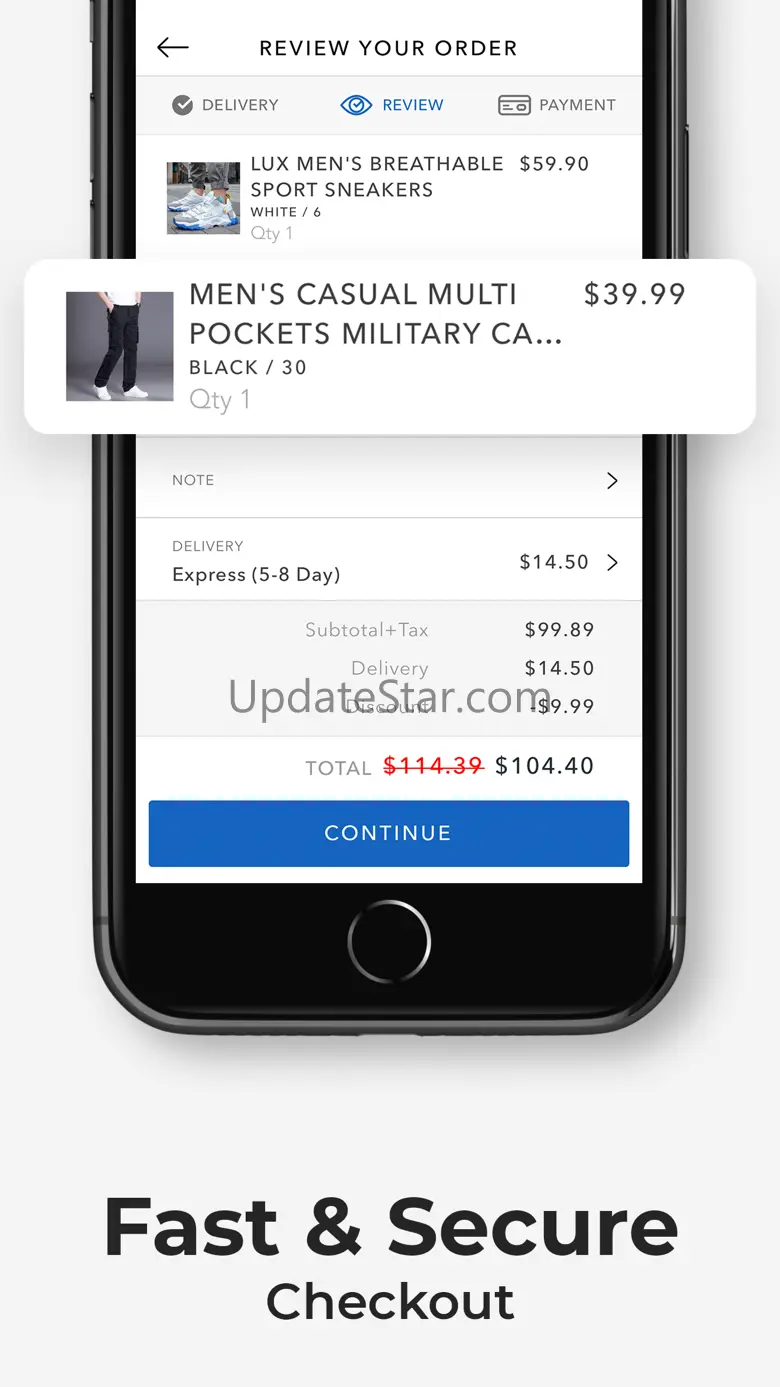The width and height of the screenshot is (780, 1387).
Task: Expand the Note row chevron
Action: pyautogui.click(x=613, y=480)
